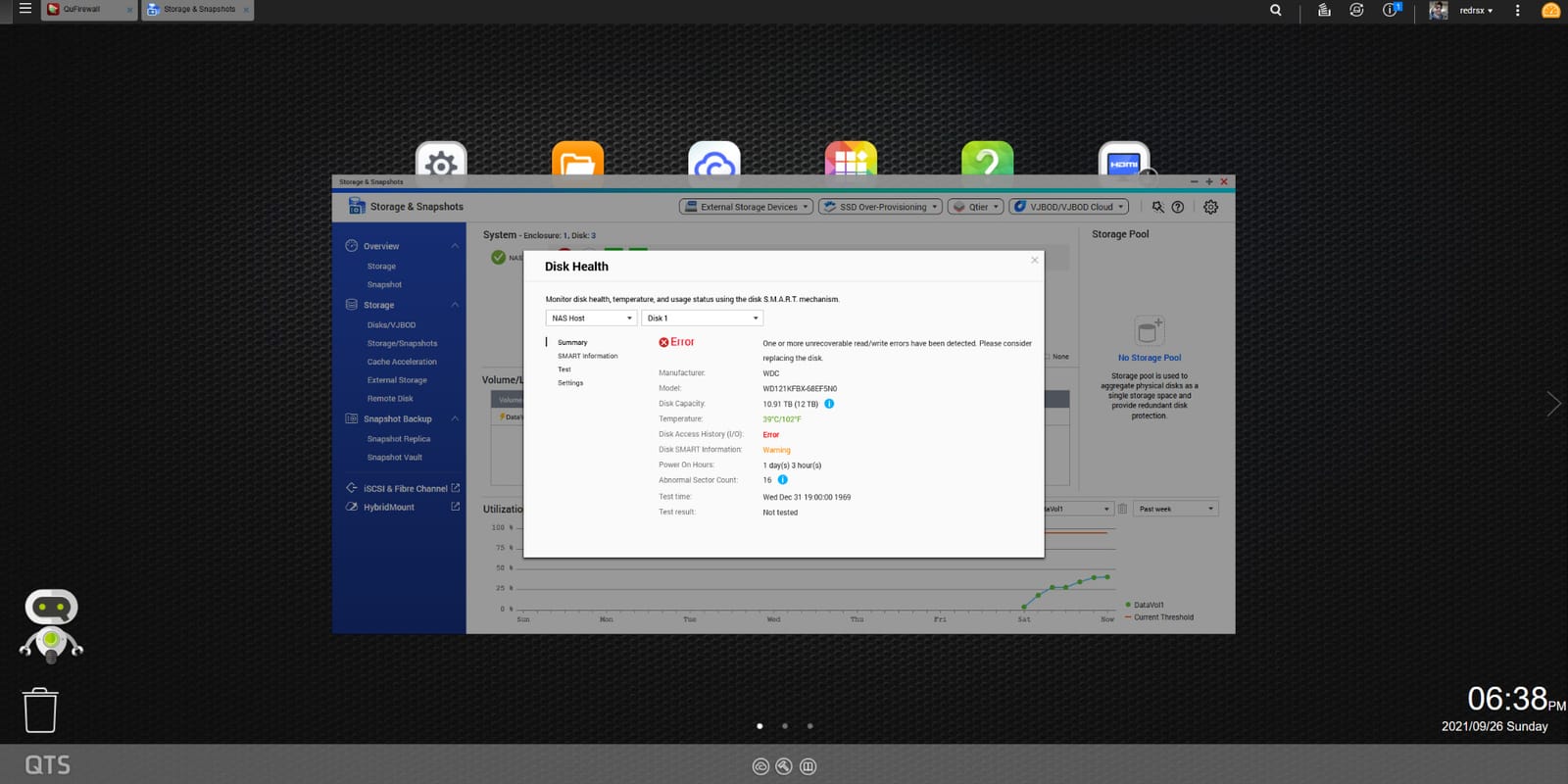Switch to SMART Information tab
Screen dimensions: 1568x784
[x=588, y=356]
